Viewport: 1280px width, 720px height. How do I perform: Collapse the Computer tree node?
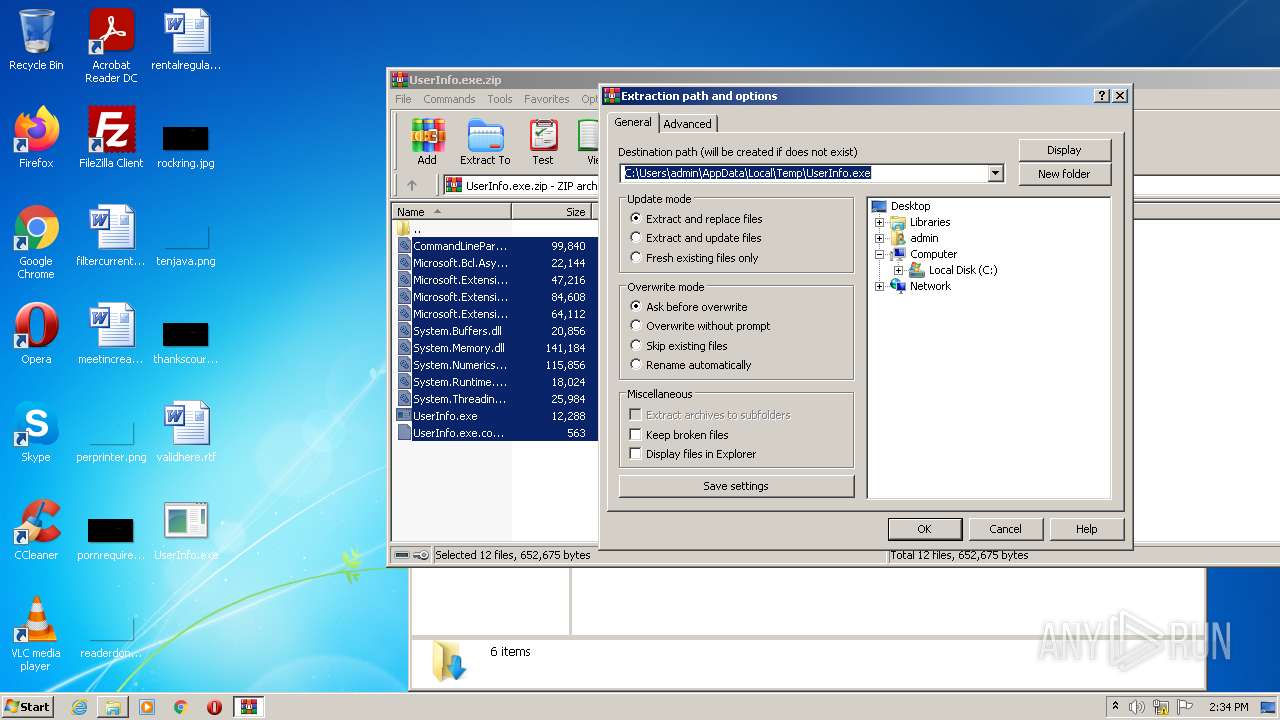(x=880, y=254)
